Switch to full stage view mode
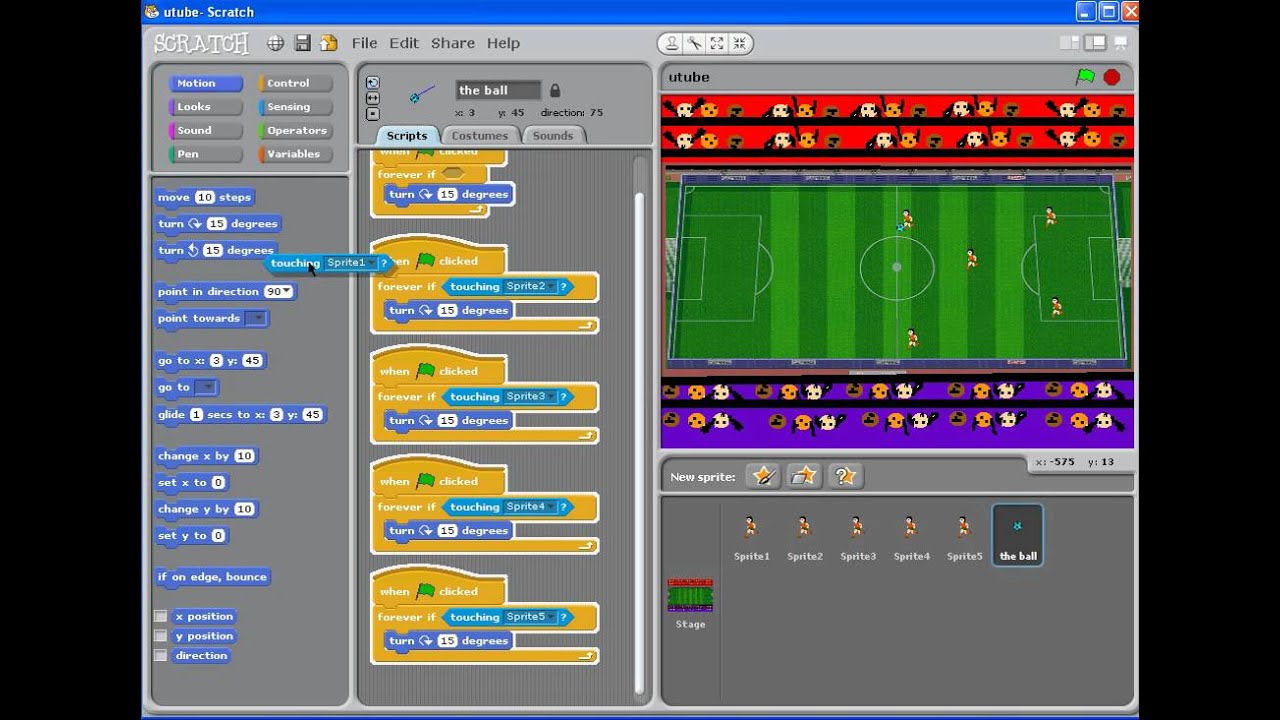The width and height of the screenshot is (1280, 720). tap(1095, 43)
